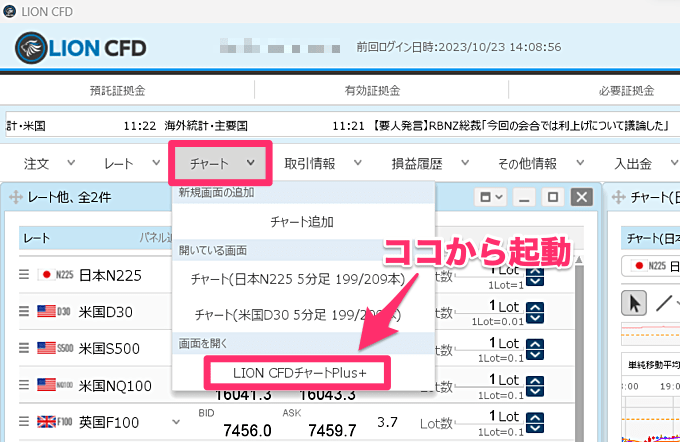The height and width of the screenshot is (442, 680).
Task: Adjust lot stepper for 英国F100
Action: click(x=535, y=423)
